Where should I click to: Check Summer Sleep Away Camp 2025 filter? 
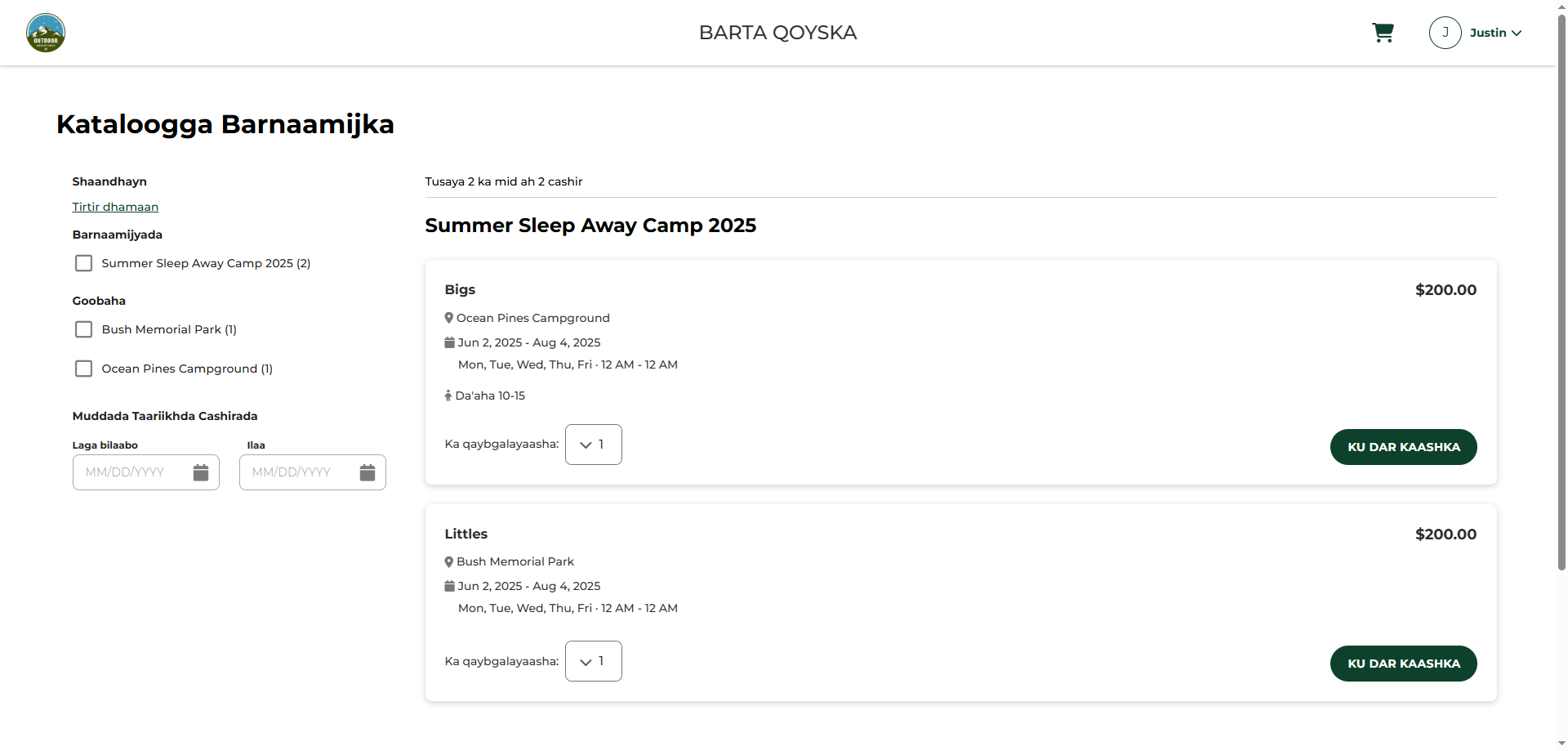point(83,263)
